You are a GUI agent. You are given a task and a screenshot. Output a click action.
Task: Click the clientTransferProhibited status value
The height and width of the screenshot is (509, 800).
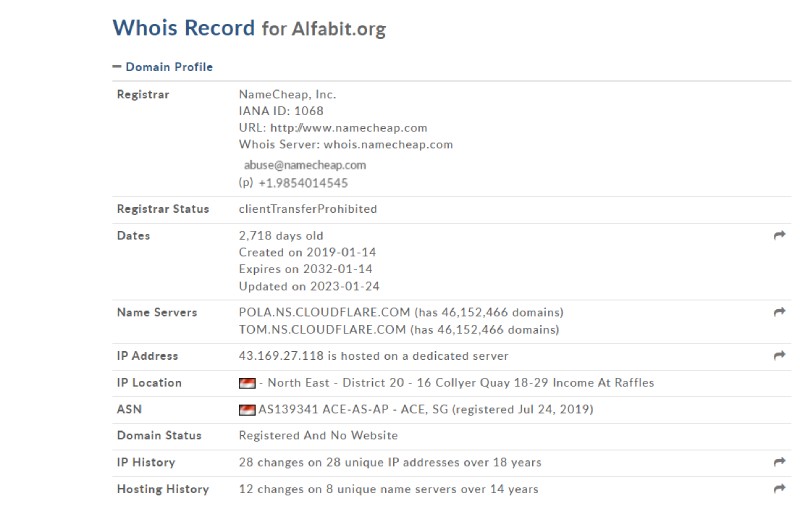tap(308, 209)
